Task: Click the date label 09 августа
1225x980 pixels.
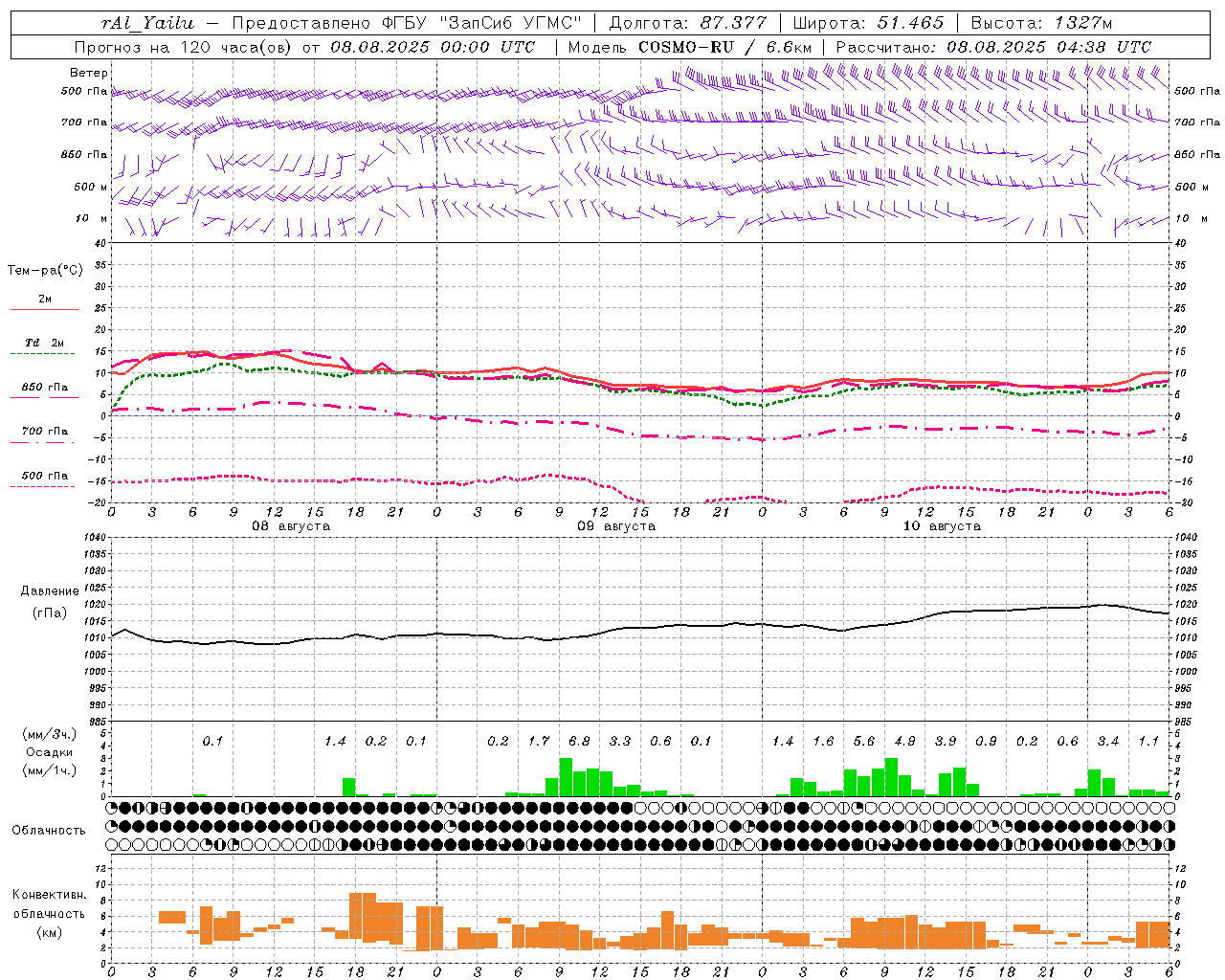Action: [x=616, y=525]
